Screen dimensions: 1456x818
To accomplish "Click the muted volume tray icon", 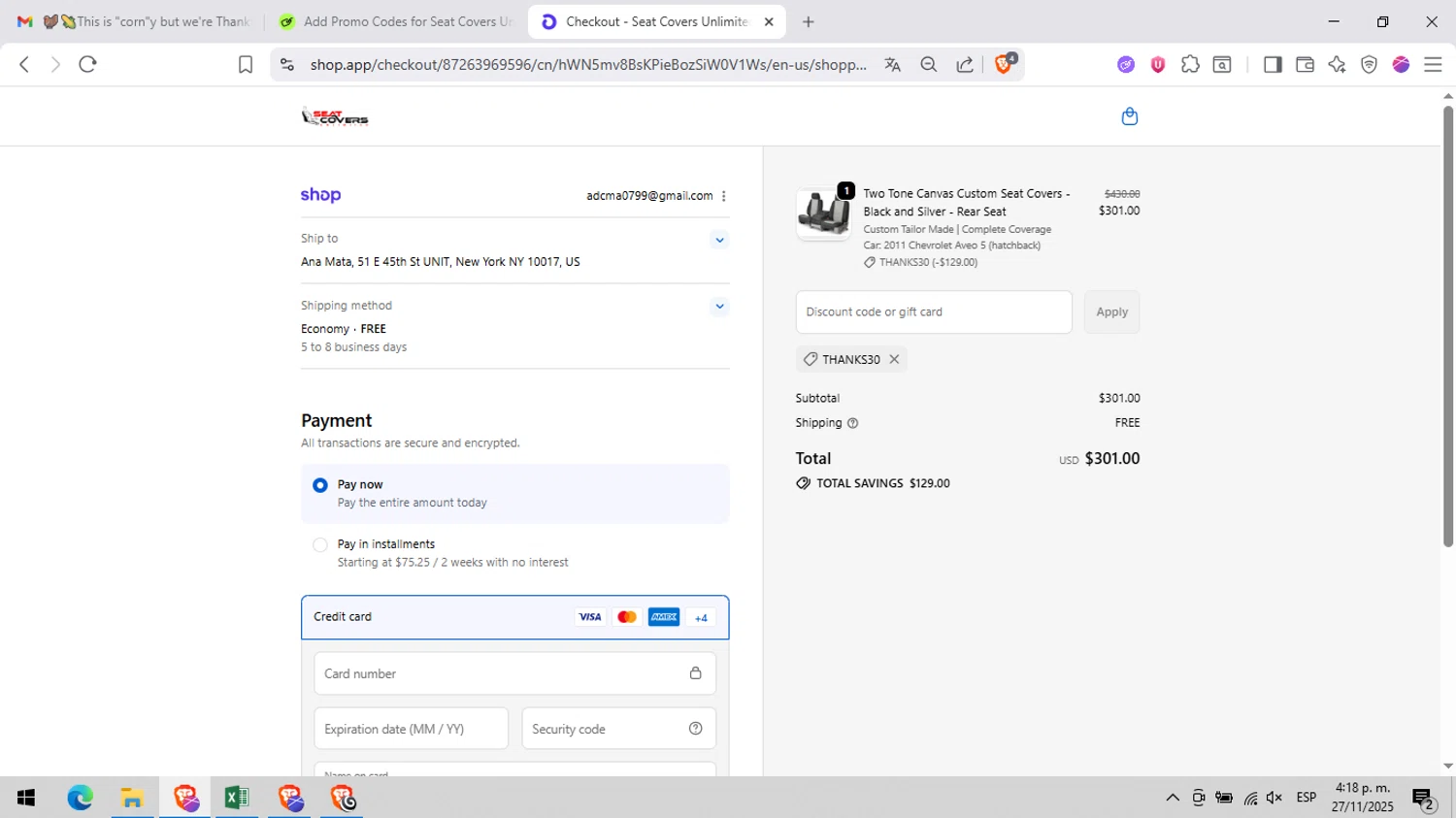I will [x=1274, y=798].
